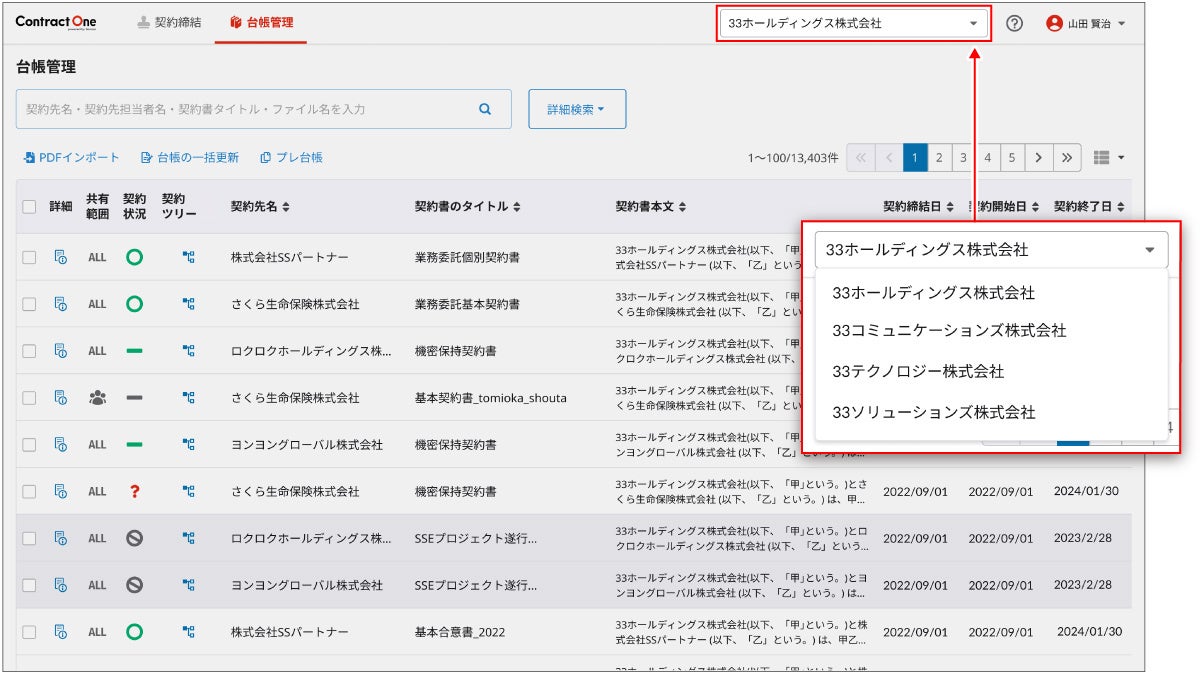Go to page 3
Image resolution: width=1200 pixels, height=674 pixels.
[x=963, y=158]
